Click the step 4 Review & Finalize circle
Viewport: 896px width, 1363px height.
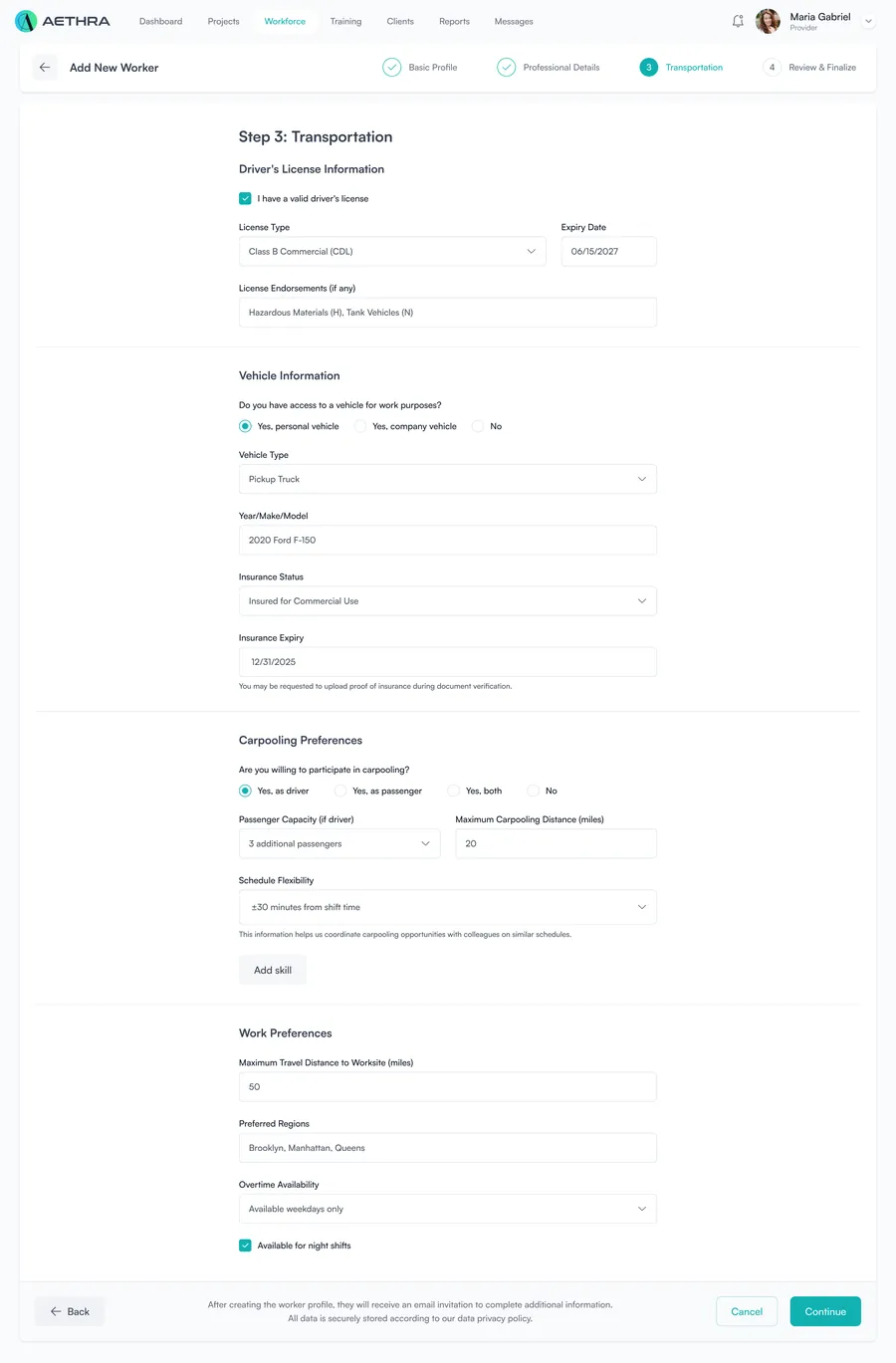tap(772, 68)
